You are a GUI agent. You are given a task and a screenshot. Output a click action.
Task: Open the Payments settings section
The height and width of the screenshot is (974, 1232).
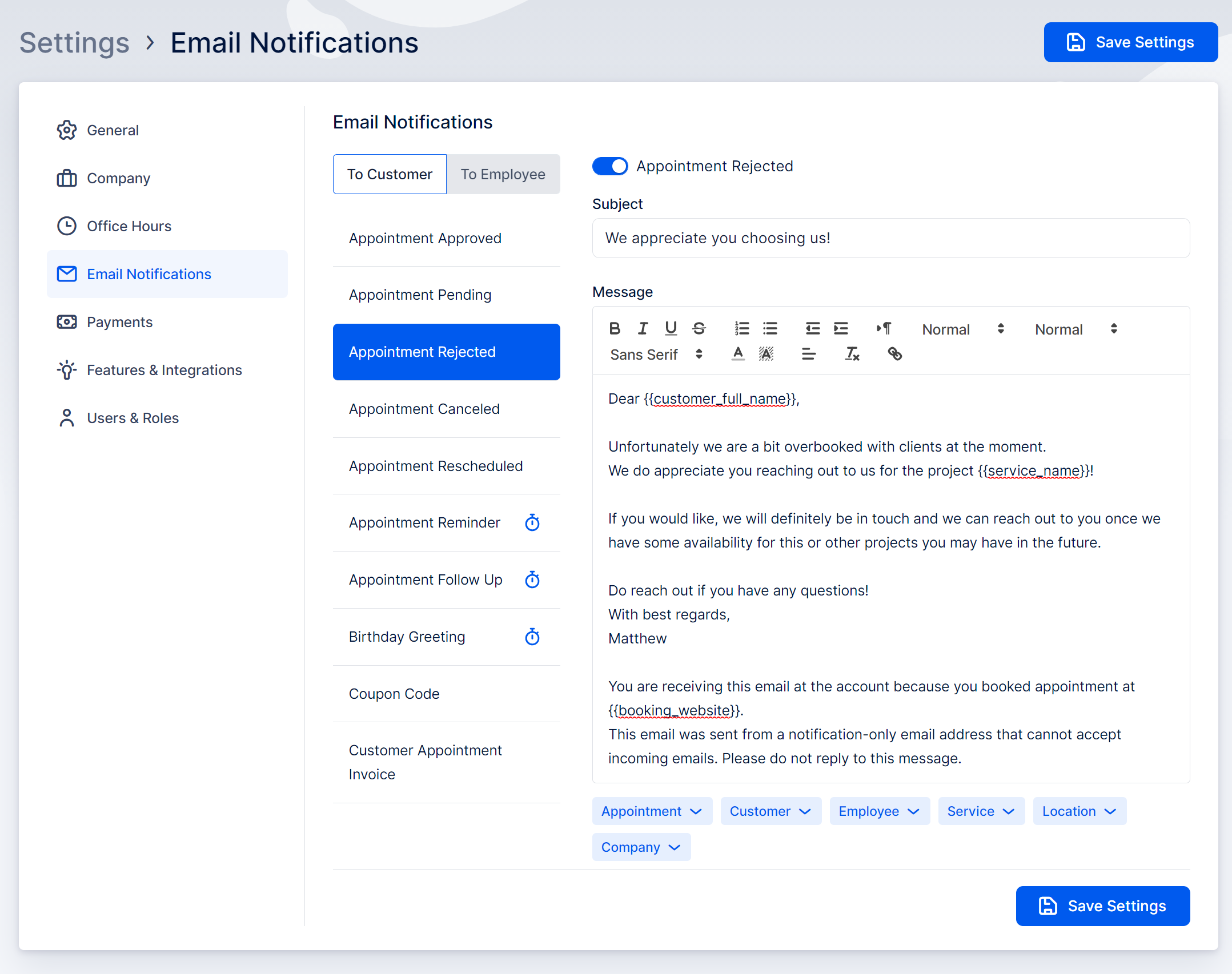[x=119, y=322]
